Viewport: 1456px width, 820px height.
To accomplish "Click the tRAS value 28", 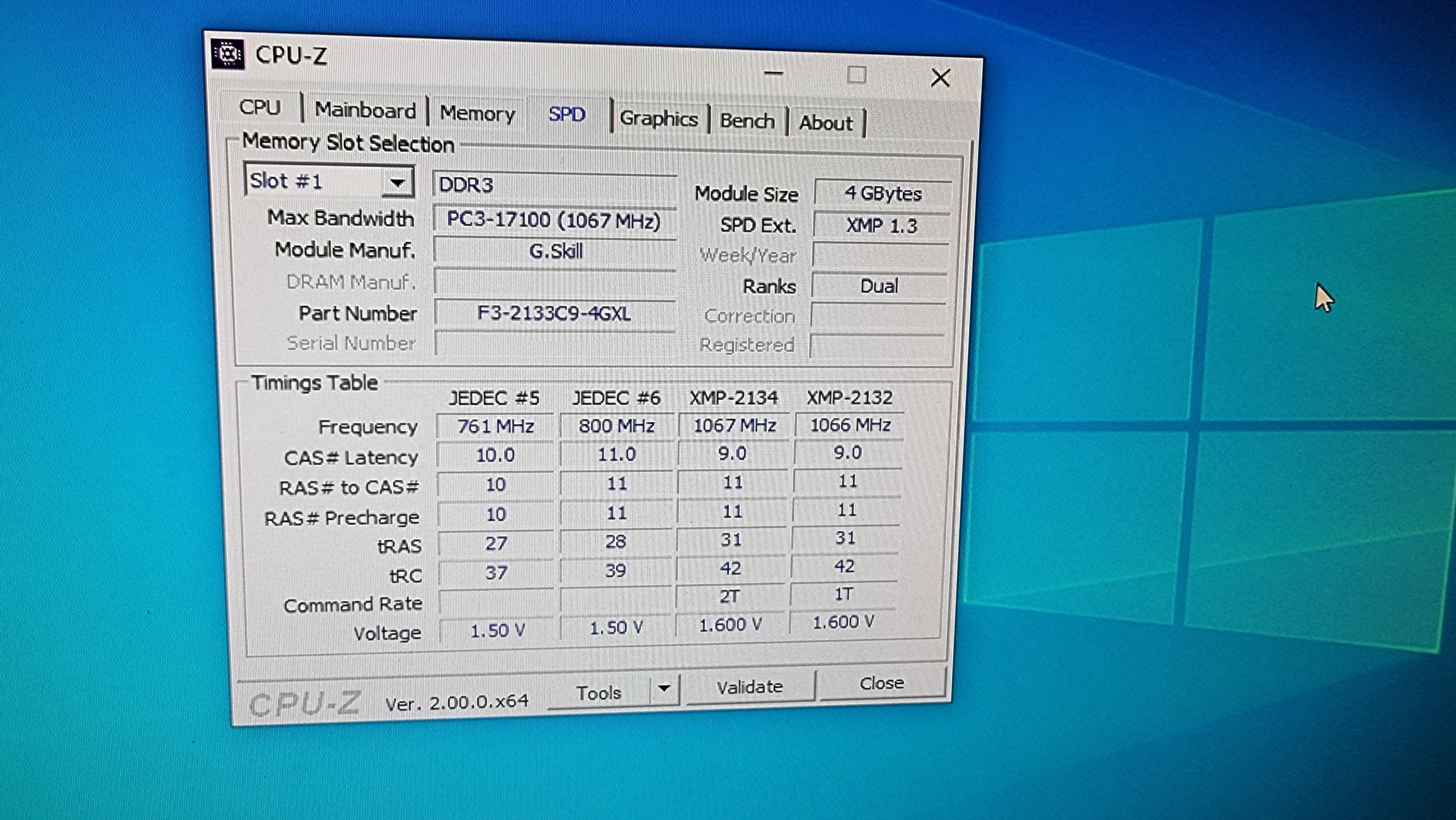I will coord(616,542).
